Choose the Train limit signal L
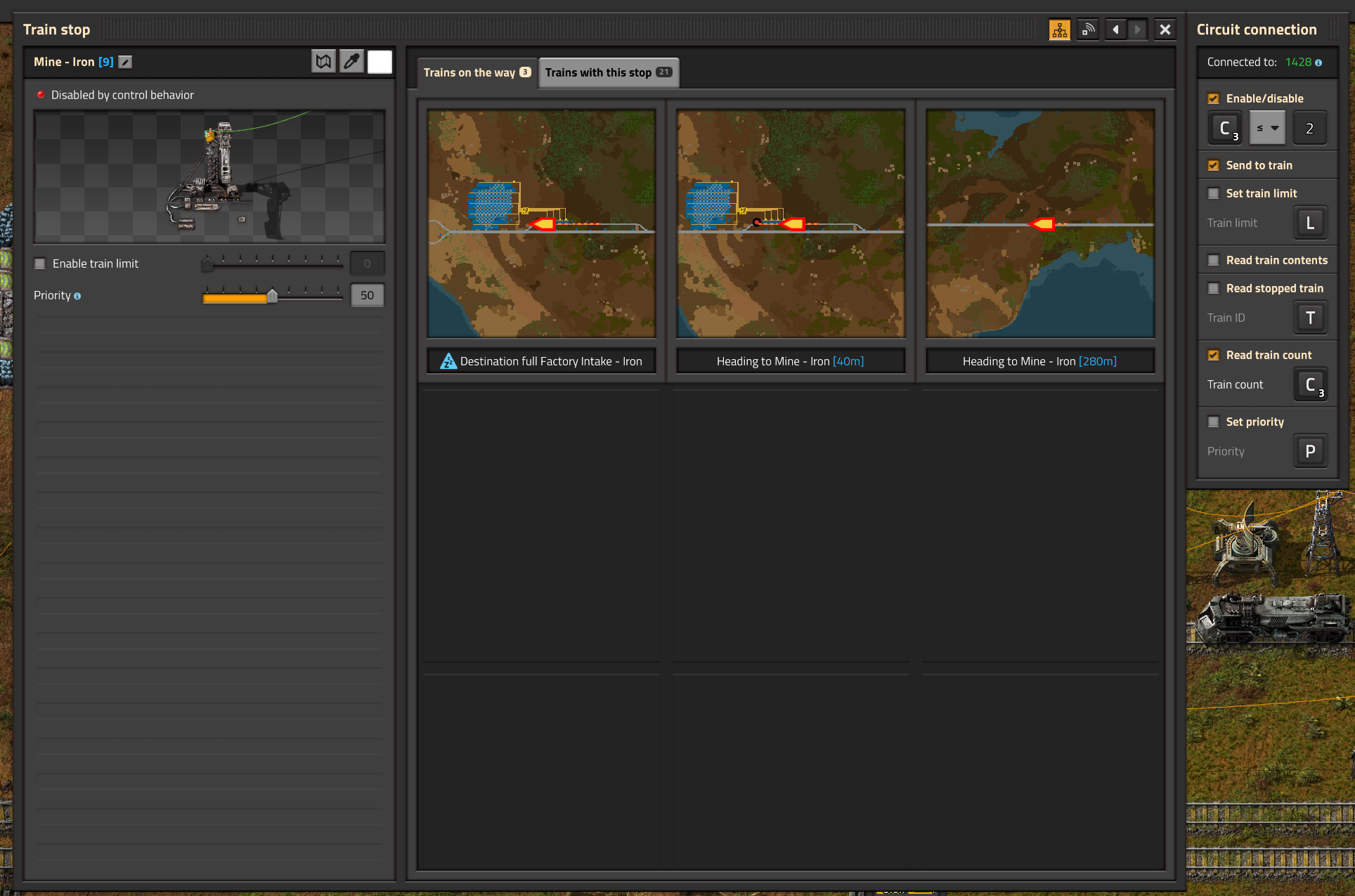The image size is (1355, 896). 1311,223
